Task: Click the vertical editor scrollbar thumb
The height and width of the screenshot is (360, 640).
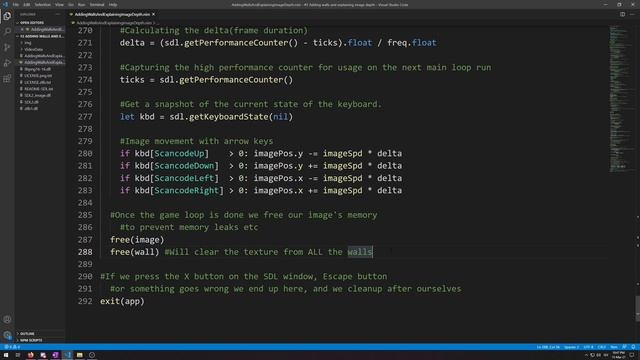Action: click(637, 309)
